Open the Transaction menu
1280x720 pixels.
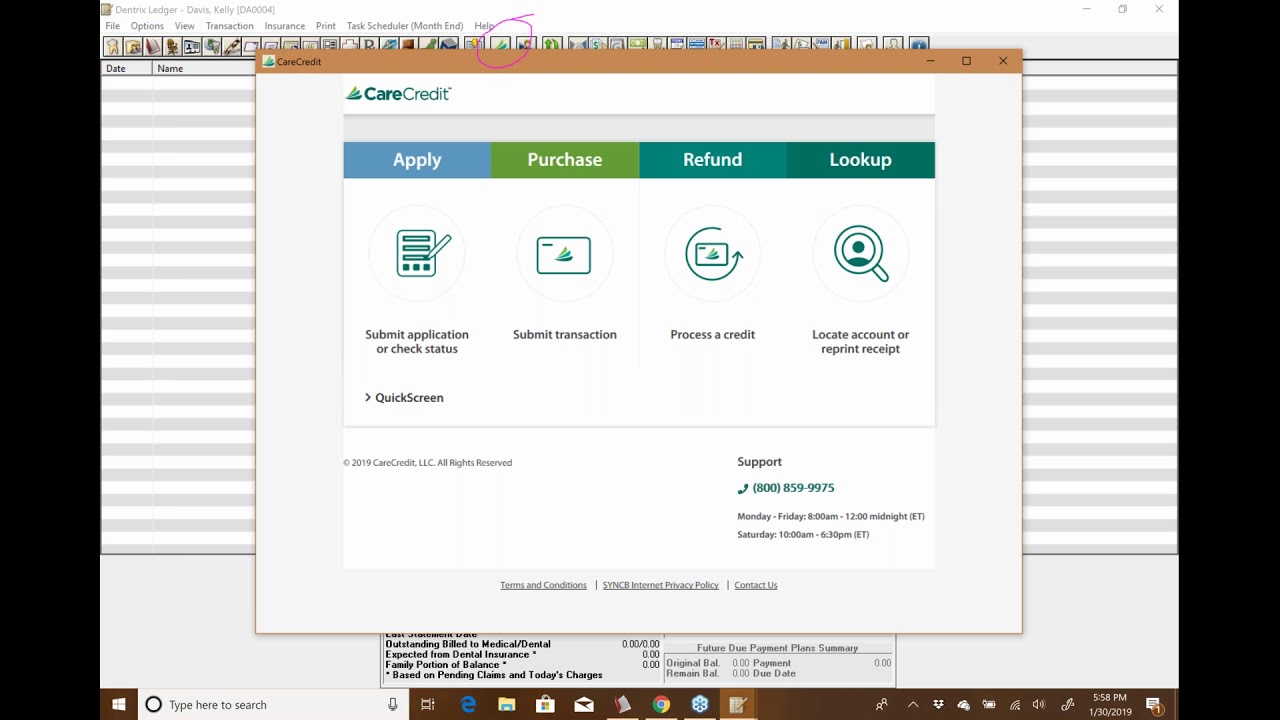pyautogui.click(x=229, y=25)
